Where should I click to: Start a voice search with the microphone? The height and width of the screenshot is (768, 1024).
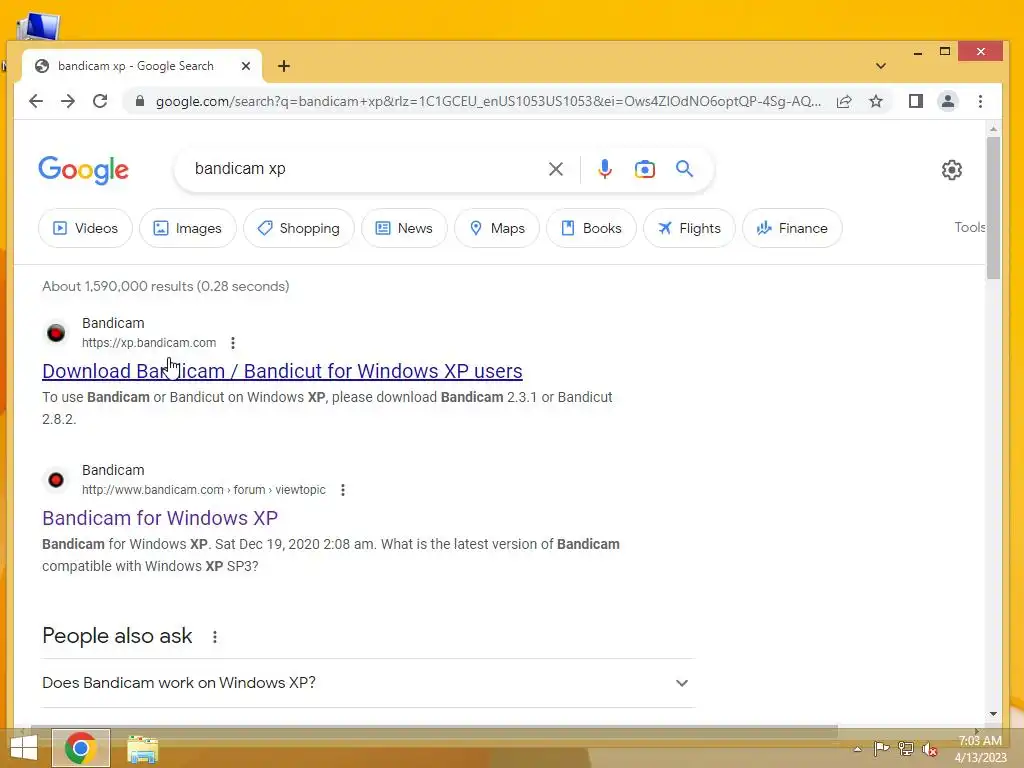(605, 169)
